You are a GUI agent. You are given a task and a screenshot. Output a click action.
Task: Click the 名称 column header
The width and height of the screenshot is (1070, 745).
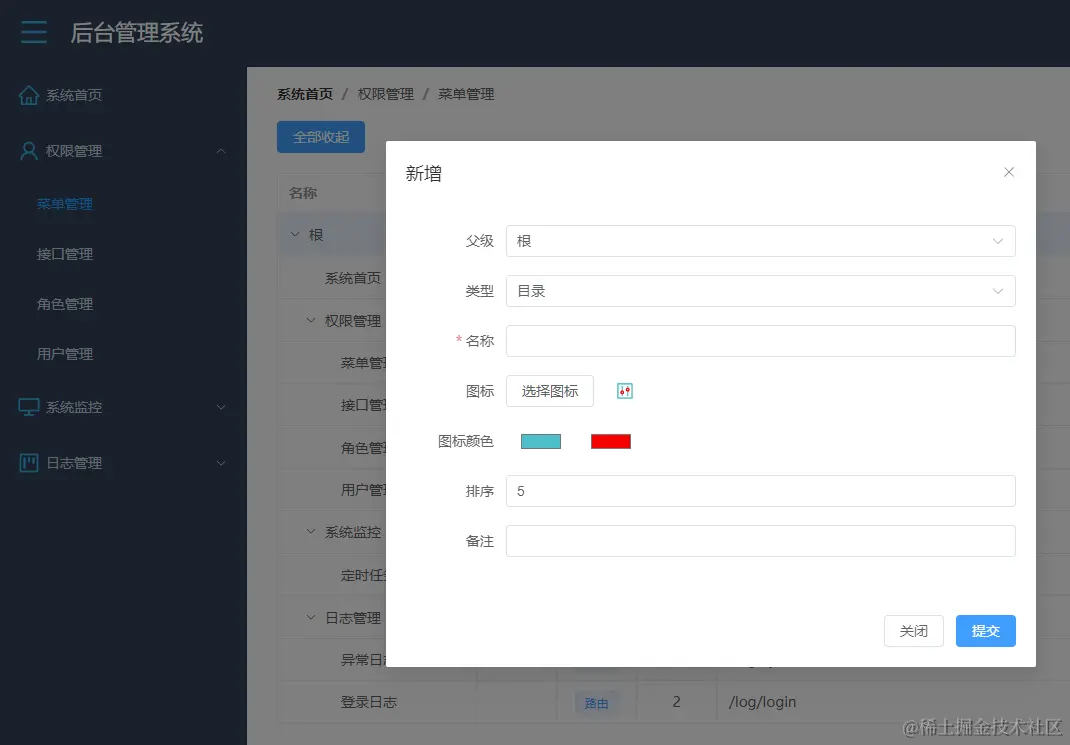(x=303, y=193)
